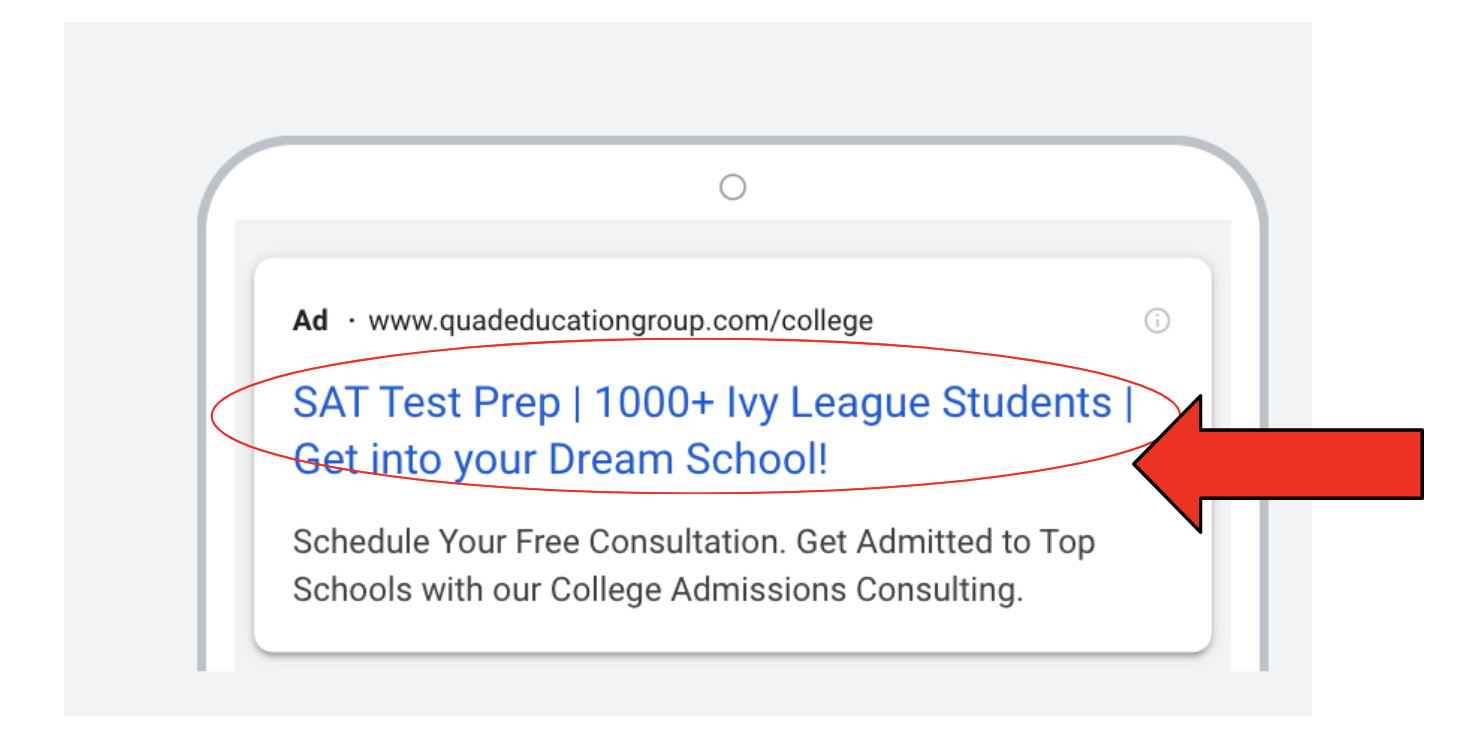Click the word "Consultation" in ad description
This screenshot has width=1460, height=746.
click(x=686, y=542)
